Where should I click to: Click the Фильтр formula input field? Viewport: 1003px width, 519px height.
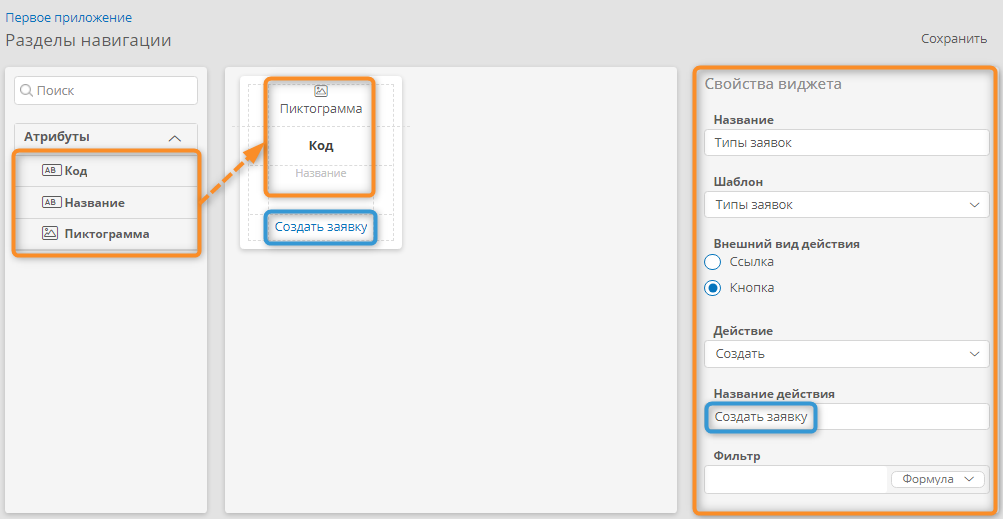point(795,480)
